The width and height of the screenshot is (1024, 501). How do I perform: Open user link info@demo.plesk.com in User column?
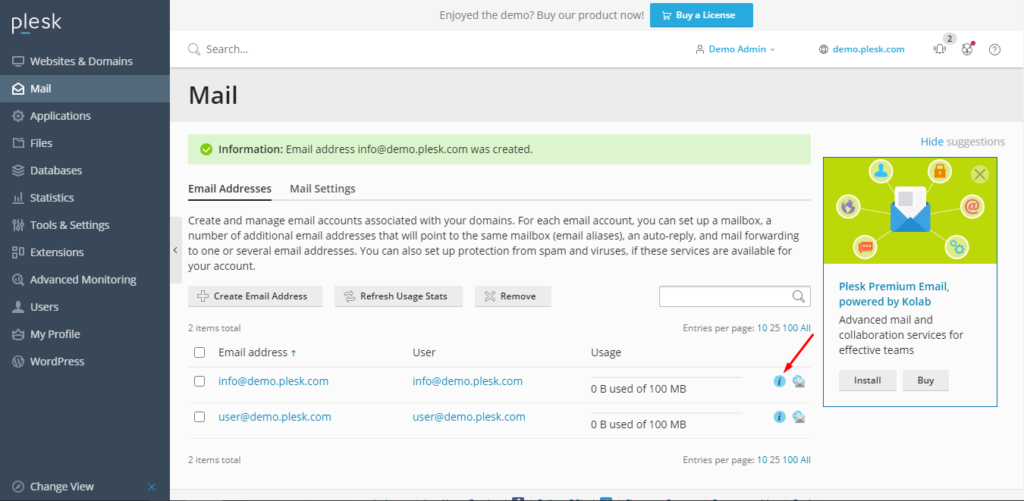click(x=468, y=381)
